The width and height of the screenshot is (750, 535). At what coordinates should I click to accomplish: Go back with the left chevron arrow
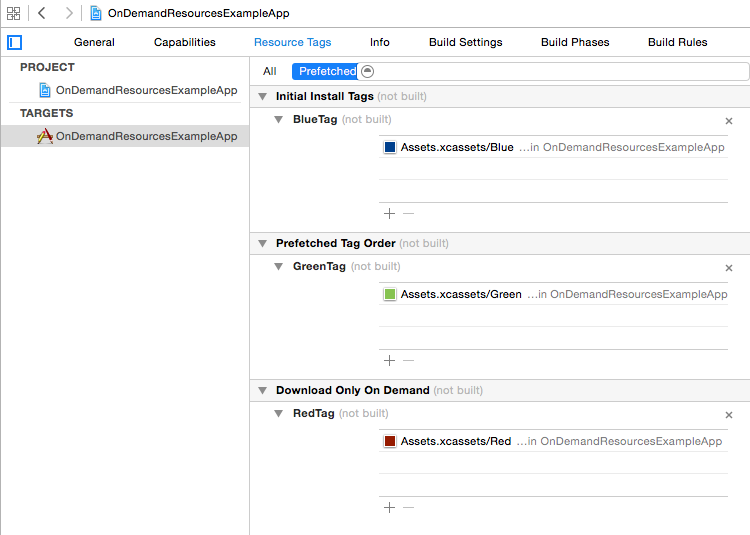click(42, 13)
